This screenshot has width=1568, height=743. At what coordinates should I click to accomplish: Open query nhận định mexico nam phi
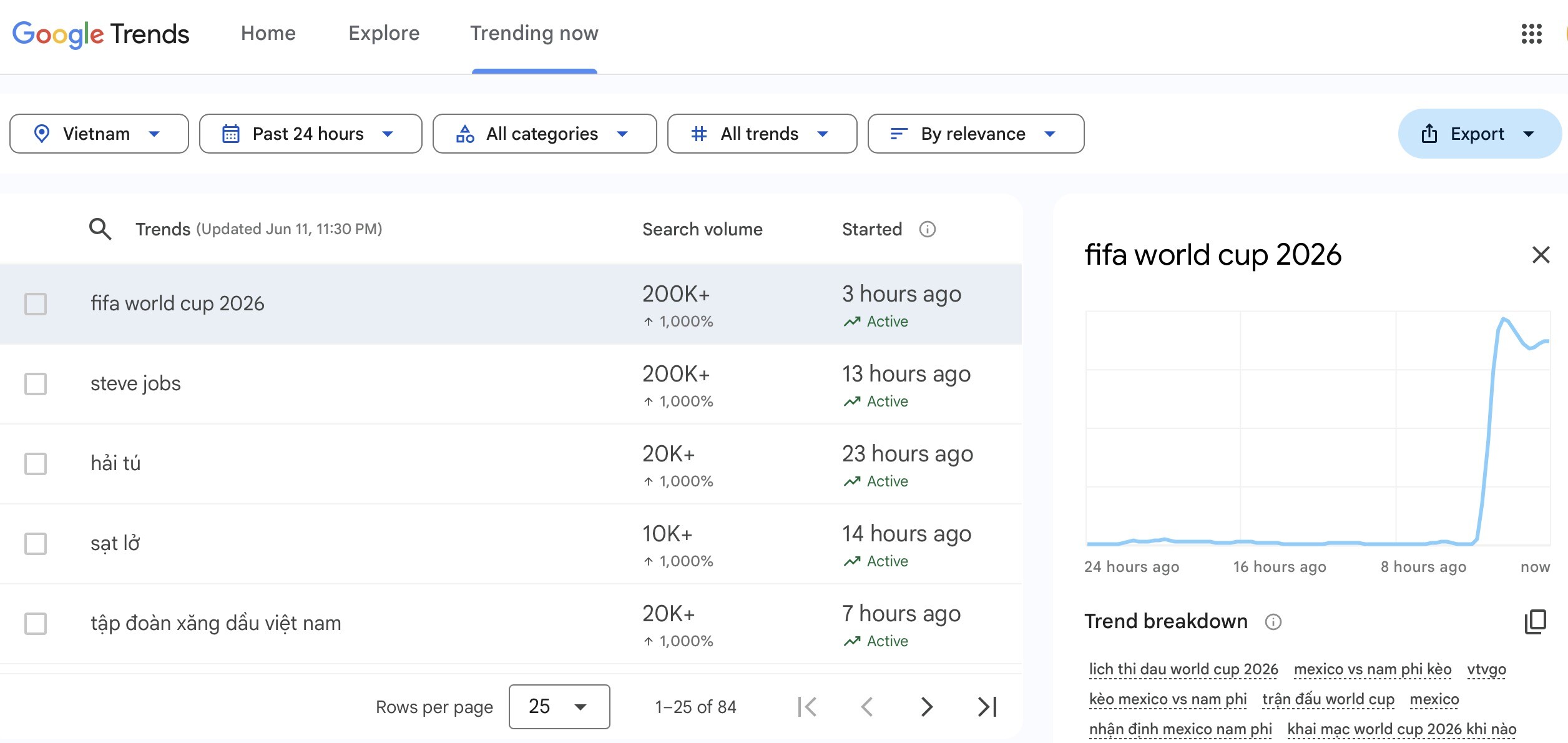click(1180, 729)
